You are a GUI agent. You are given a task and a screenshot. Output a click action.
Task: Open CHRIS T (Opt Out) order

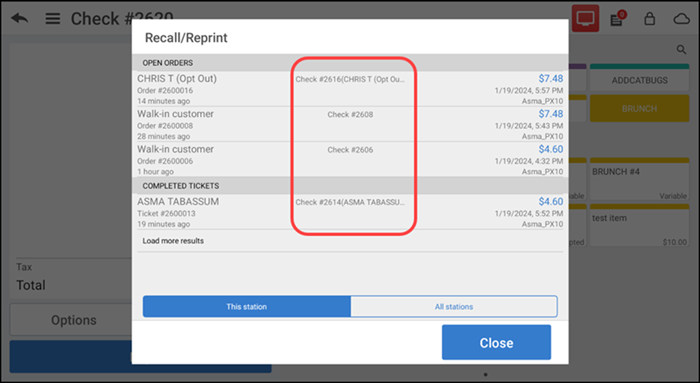point(350,89)
